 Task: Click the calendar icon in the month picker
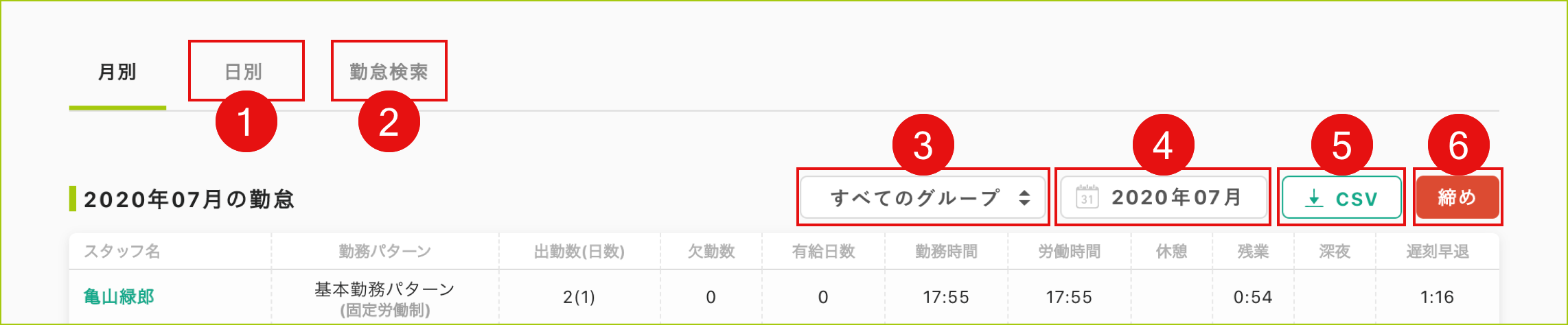[x=1087, y=197]
